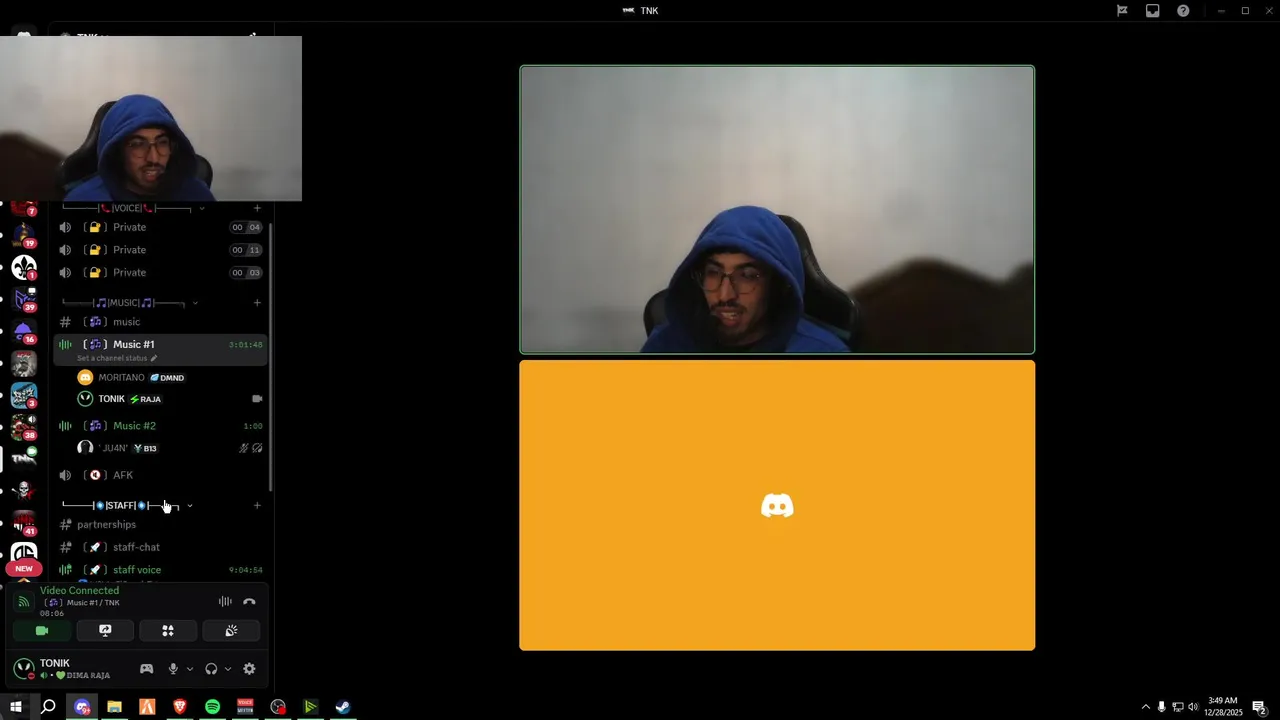
Task: Open Steam from the taskbar
Action: tap(342, 707)
